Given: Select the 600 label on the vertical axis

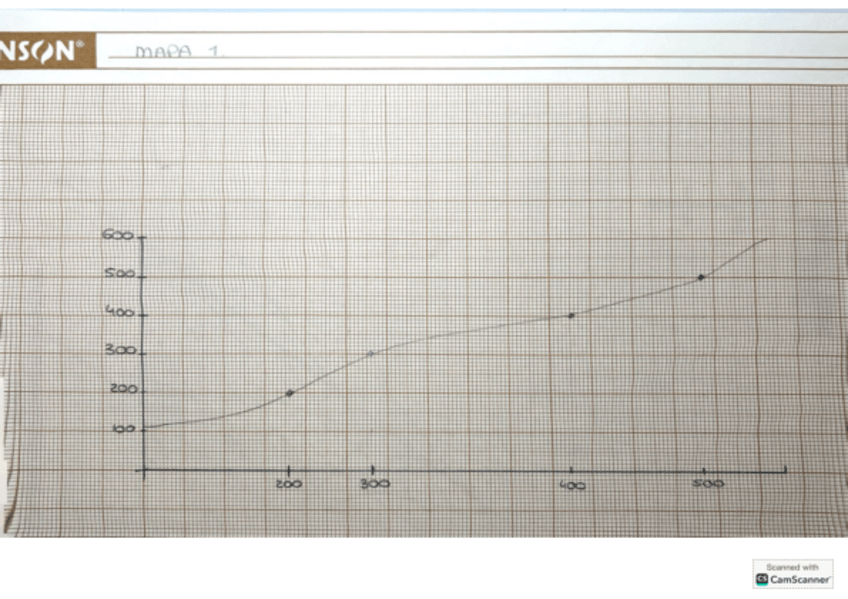Looking at the screenshot, I should [116, 236].
